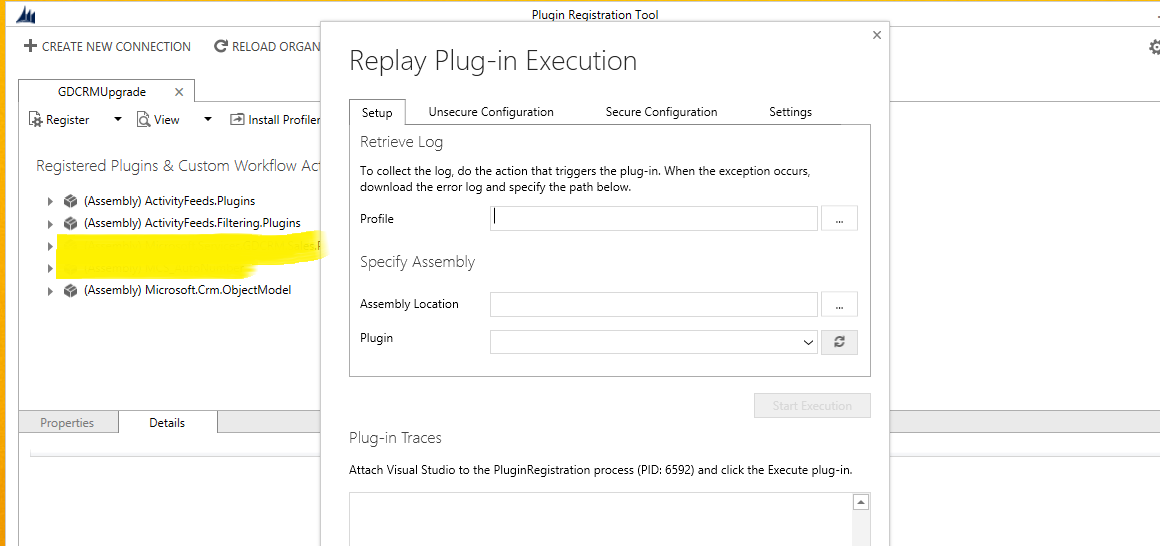This screenshot has height=555, width=1160.
Task: Click the Register gear icon
Action: 36,119
